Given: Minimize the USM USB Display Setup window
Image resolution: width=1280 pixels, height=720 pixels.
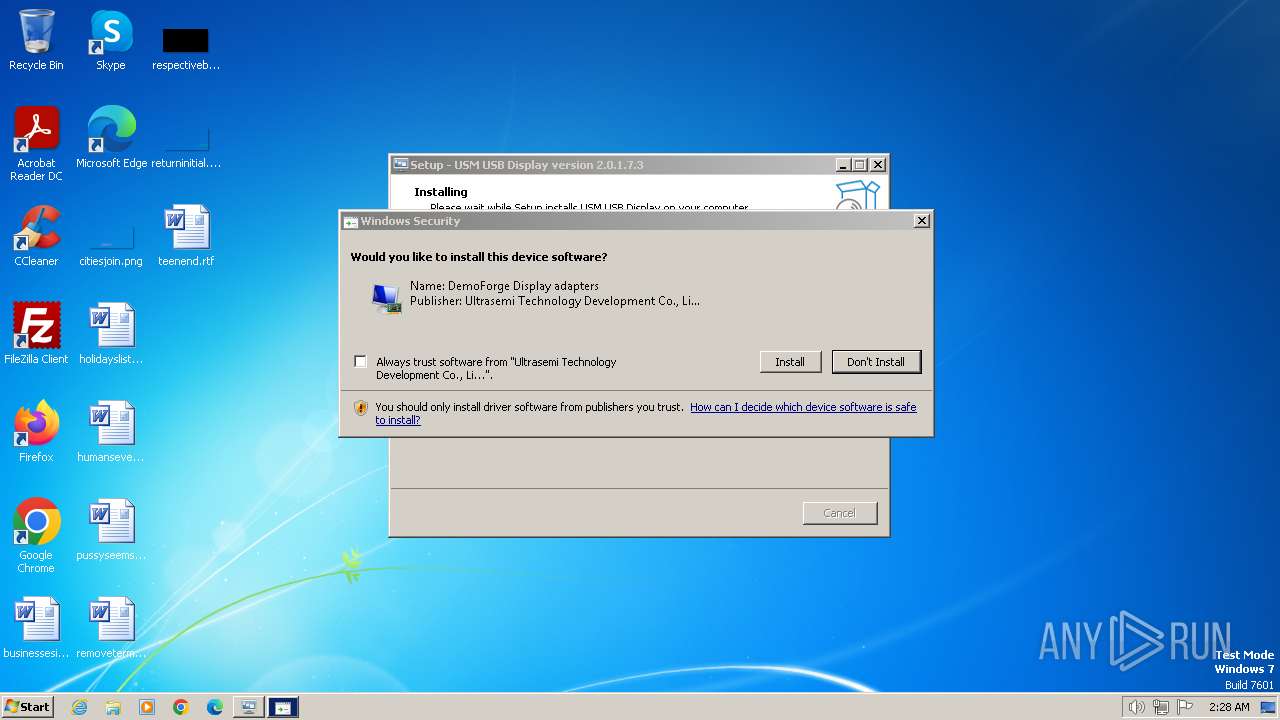Looking at the screenshot, I should click(x=843, y=165).
